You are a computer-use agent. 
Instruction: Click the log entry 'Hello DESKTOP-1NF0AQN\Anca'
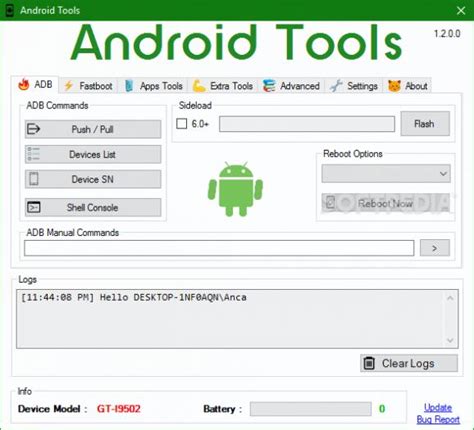pos(173,297)
